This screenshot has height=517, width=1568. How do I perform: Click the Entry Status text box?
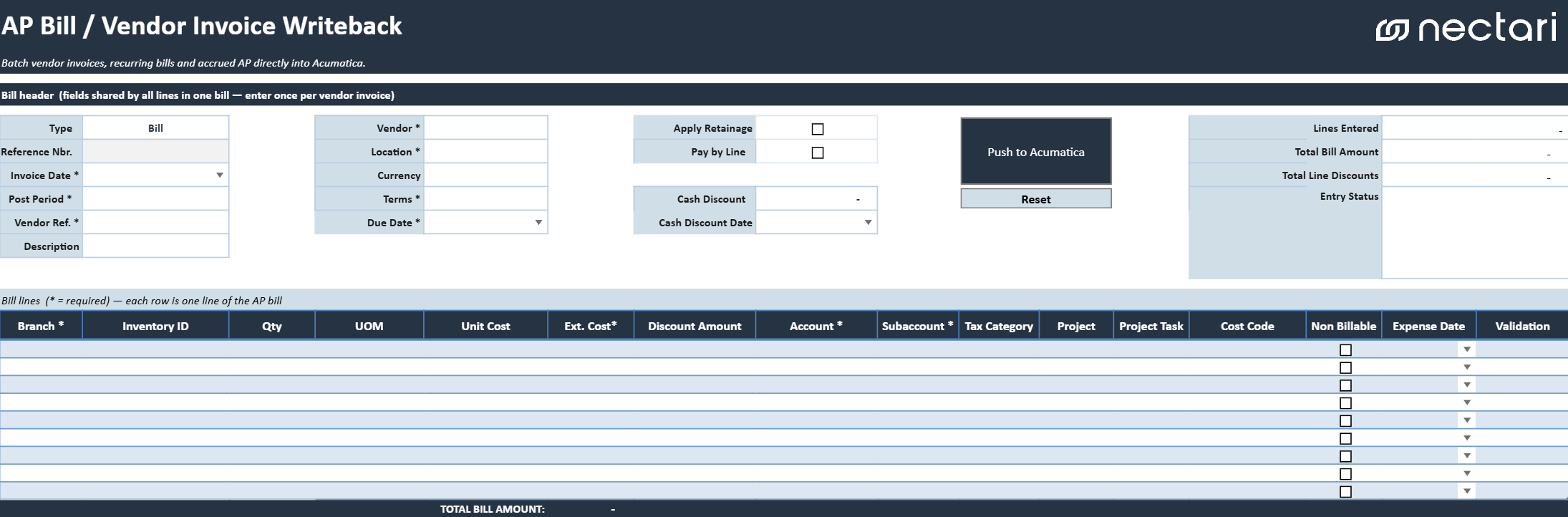(x=1475, y=233)
